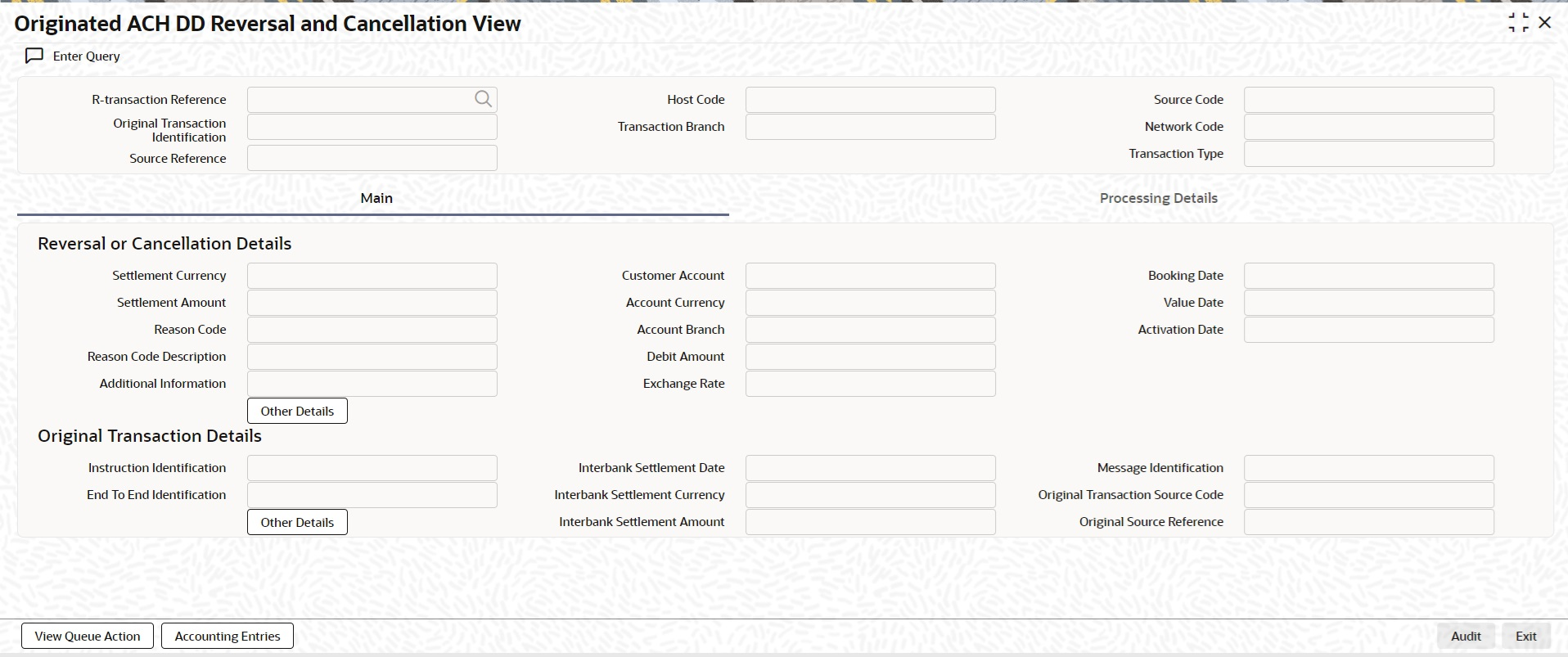The width and height of the screenshot is (1568, 657).
Task: Select the End To End Identification field
Action: (372, 495)
